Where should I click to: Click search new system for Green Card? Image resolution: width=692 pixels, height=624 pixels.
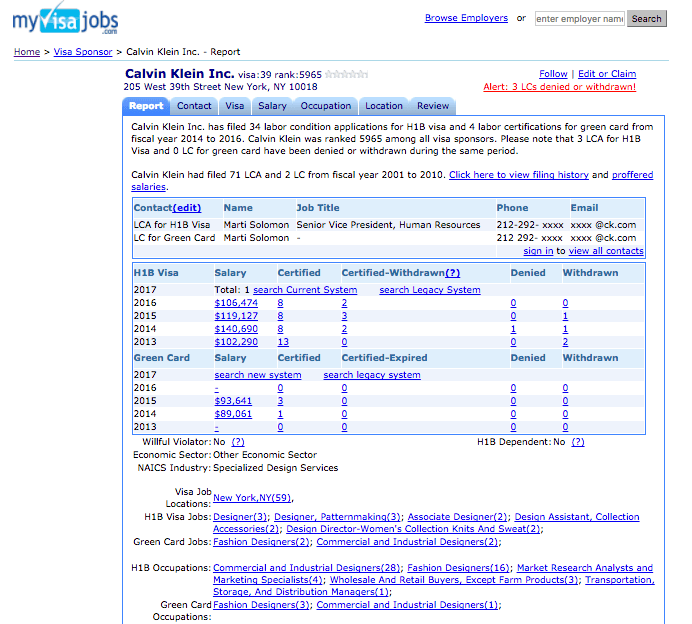point(258,375)
